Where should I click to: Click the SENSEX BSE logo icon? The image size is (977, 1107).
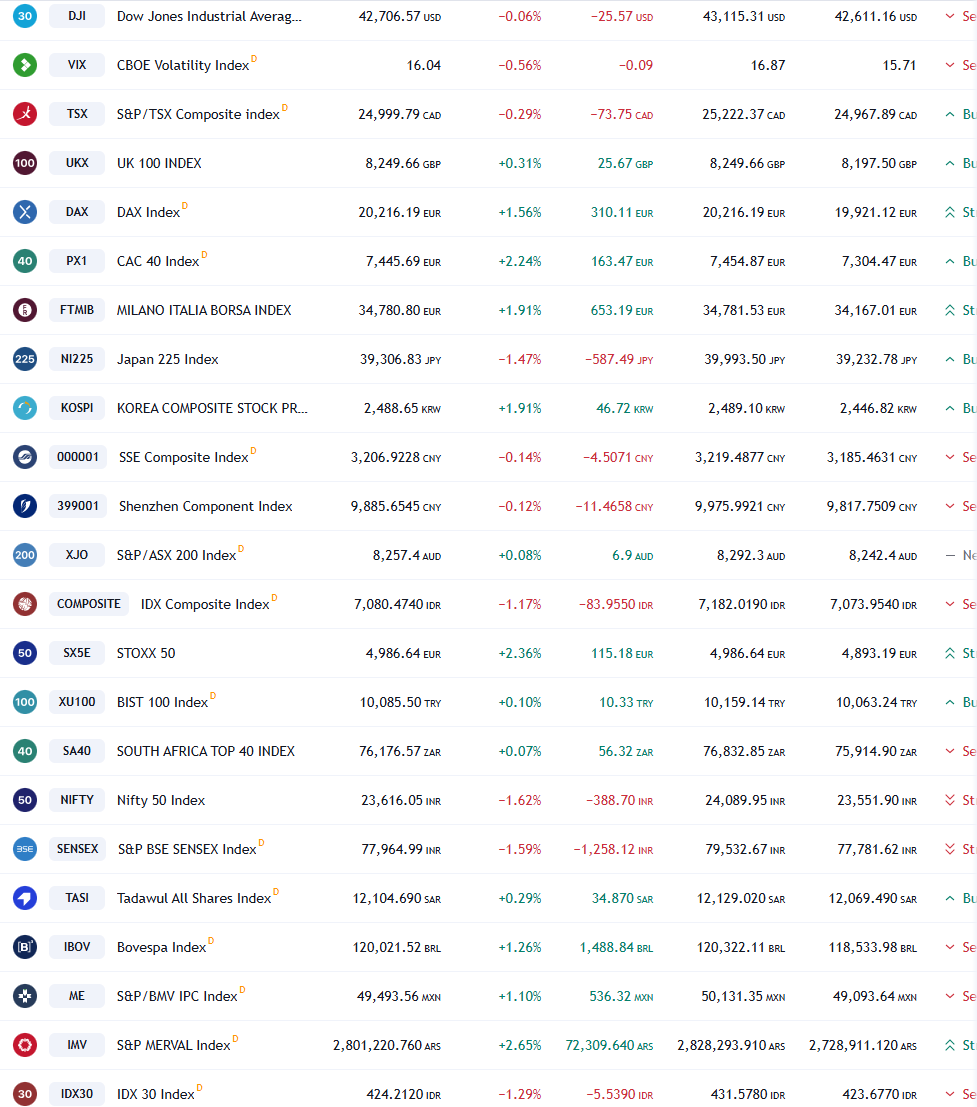click(x=25, y=849)
